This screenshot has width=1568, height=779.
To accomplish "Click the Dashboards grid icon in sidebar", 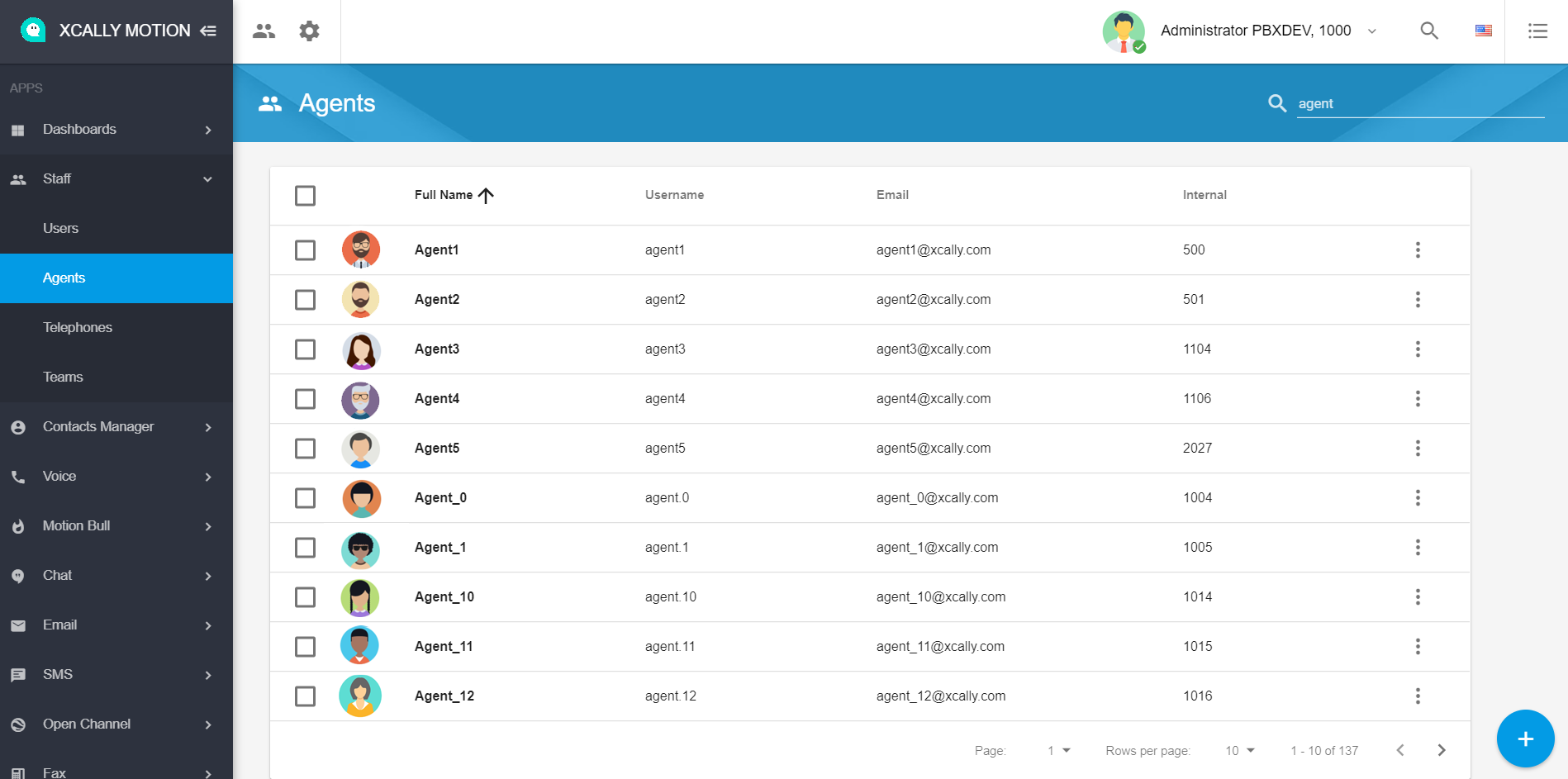I will 18,130.
